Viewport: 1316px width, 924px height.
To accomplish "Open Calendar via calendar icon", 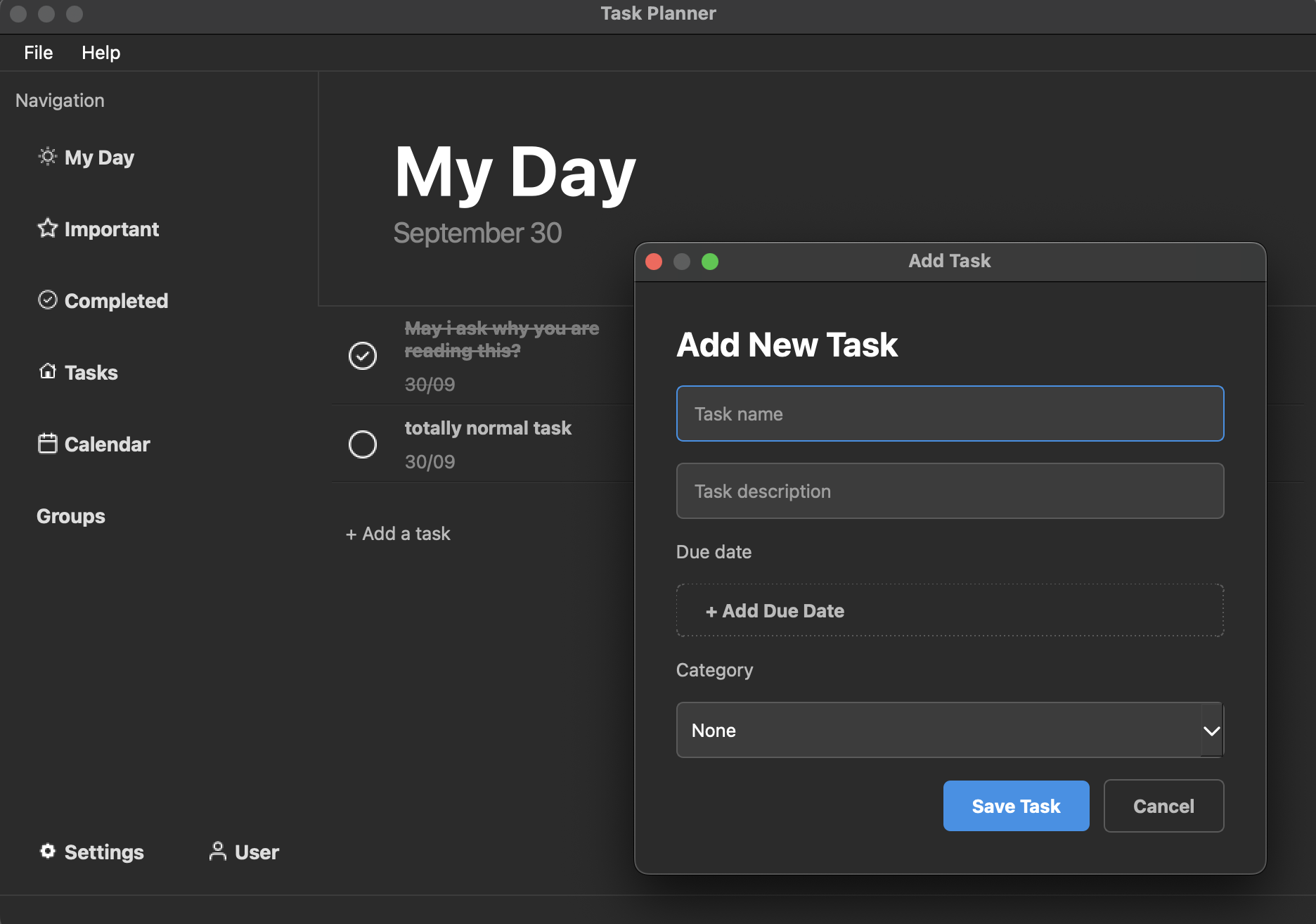I will tap(47, 444).
